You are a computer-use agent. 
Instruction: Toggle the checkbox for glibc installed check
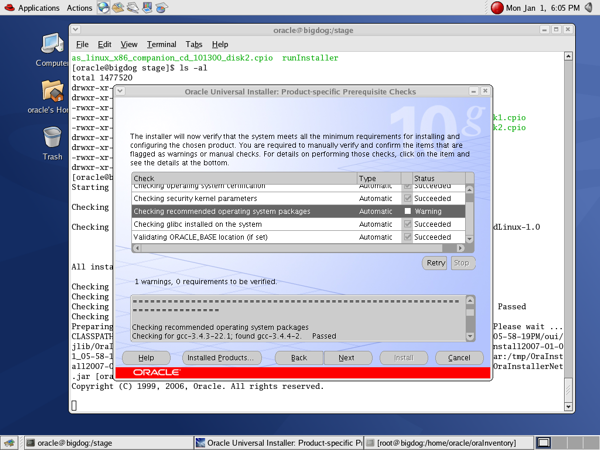(408, 224)
